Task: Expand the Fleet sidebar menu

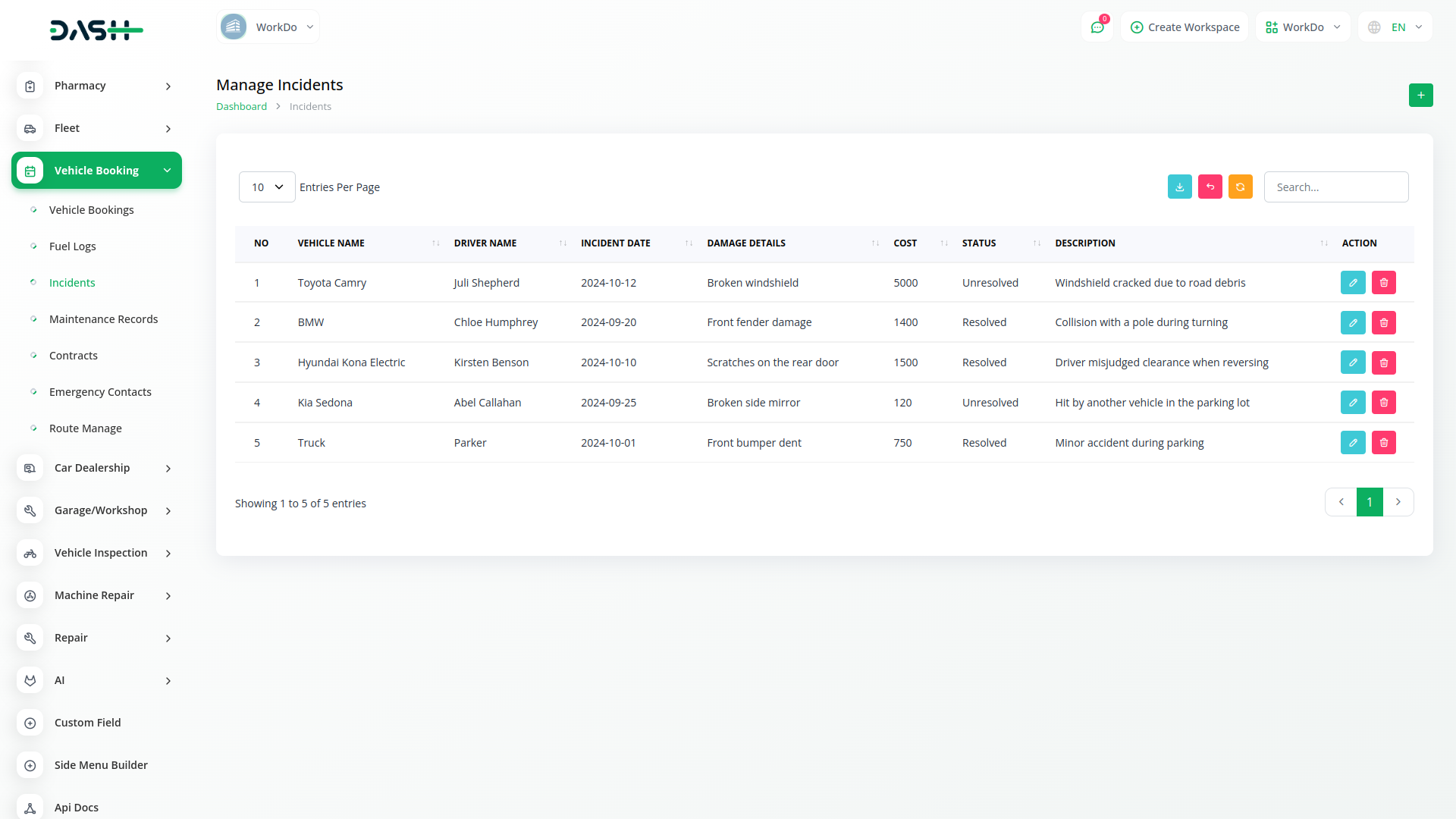Action: tap(97, 128)
